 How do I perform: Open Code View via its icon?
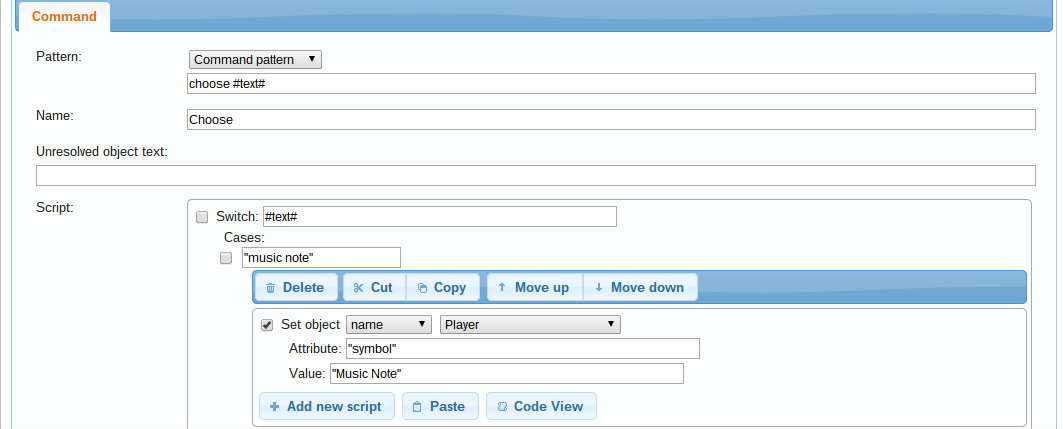pos(502,407)
